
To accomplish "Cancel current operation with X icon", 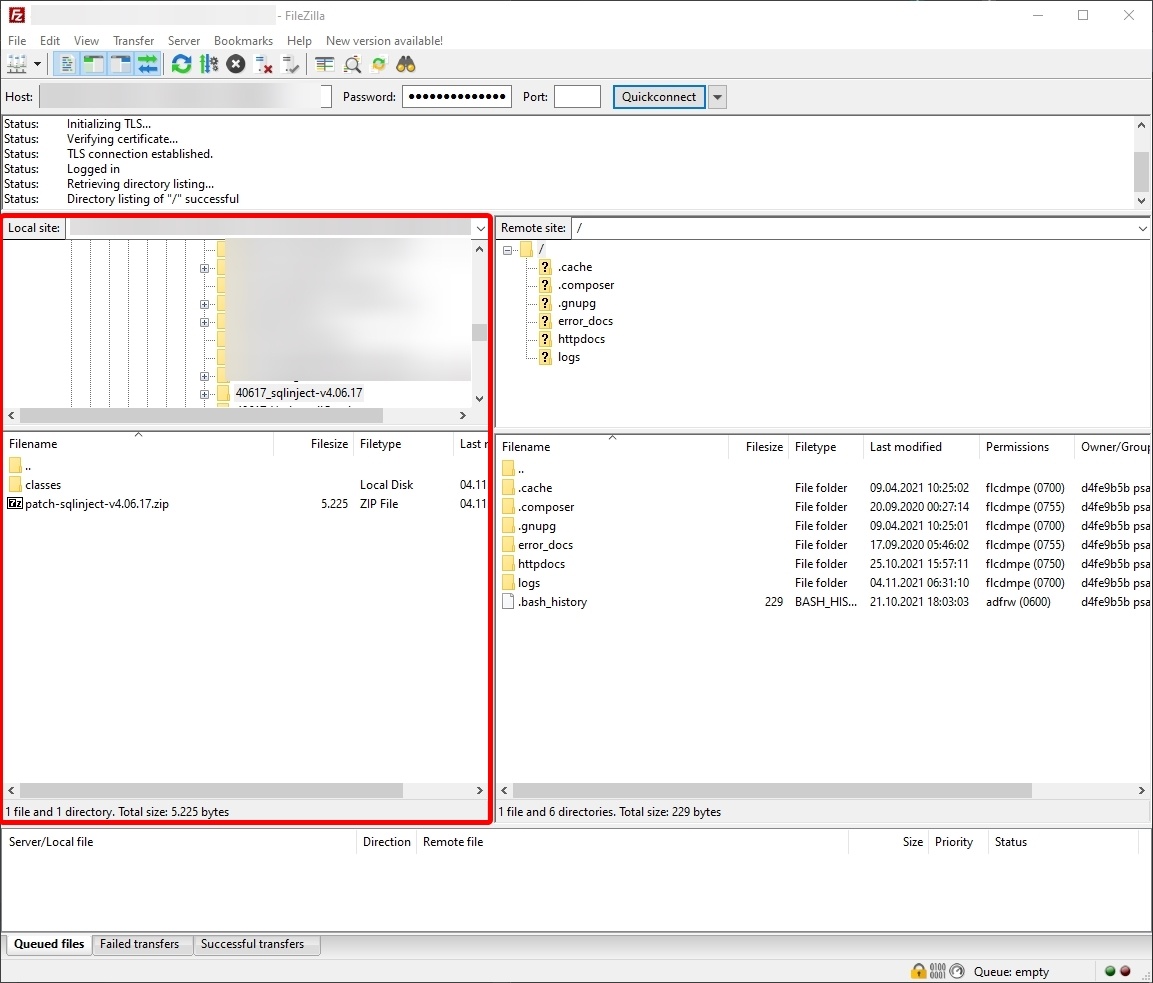I will coord(236,64).
